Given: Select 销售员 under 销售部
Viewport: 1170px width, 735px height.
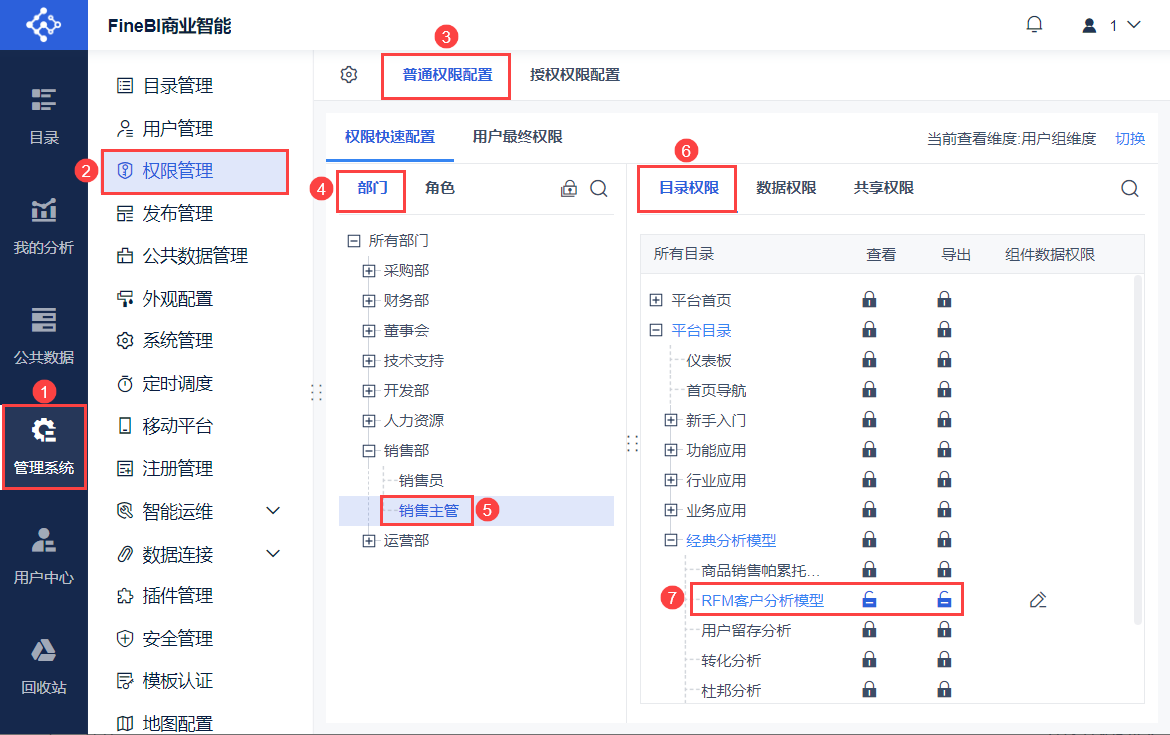Looking at the screenshot, I should click(421, 481).
